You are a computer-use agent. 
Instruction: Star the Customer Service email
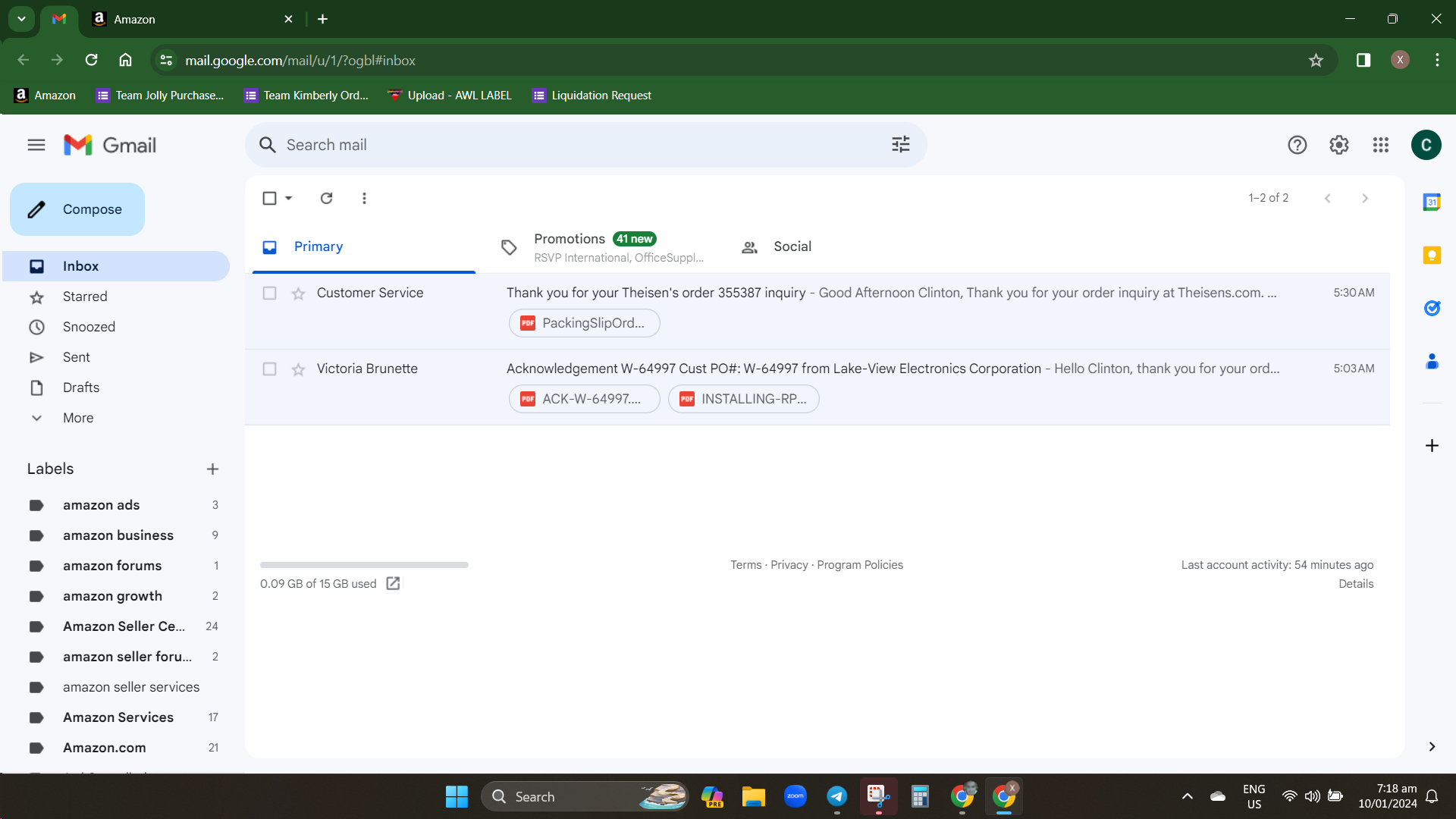(298, 293)
